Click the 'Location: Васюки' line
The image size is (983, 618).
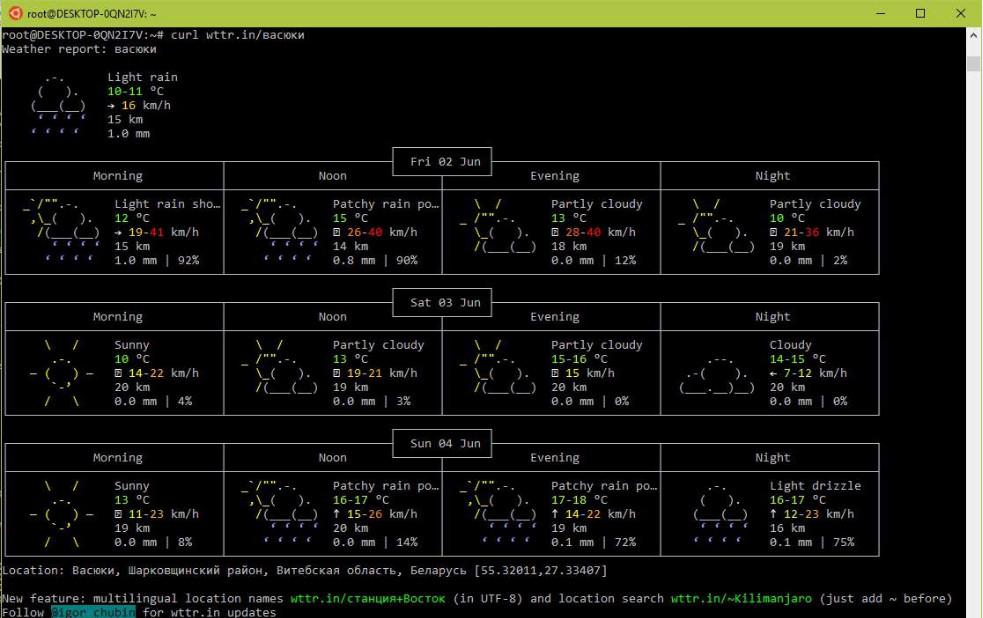305,570
